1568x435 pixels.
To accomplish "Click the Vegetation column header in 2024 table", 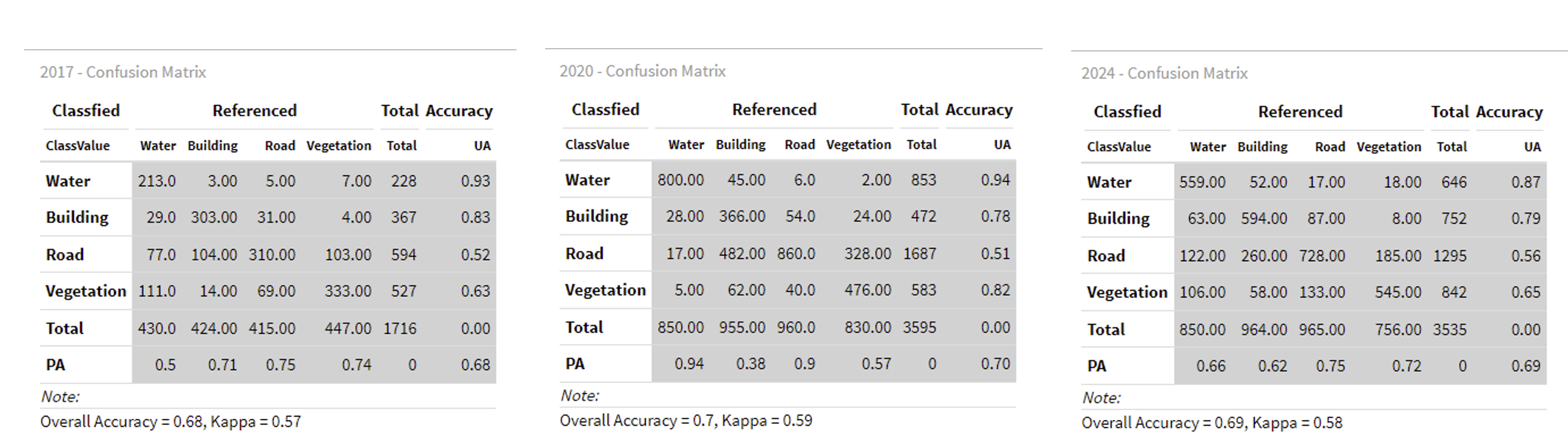I will tap(1388, 146).
